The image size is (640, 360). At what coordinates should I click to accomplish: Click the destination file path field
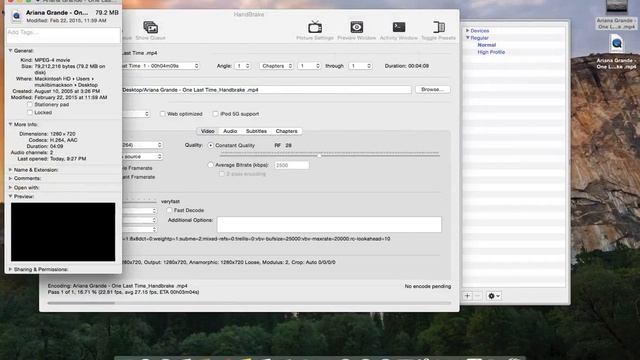pos(266,89)
